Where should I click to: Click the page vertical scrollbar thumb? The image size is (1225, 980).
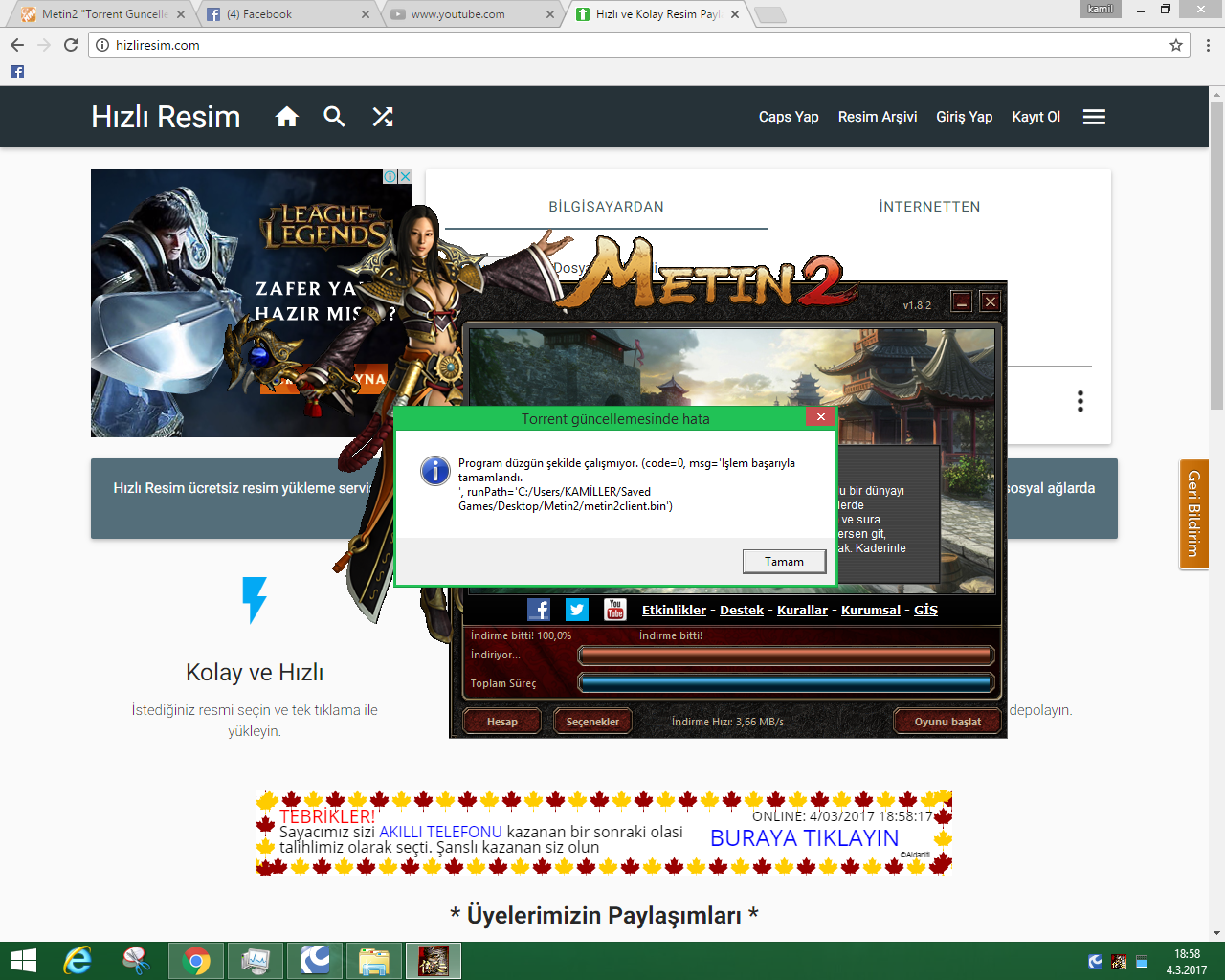(1216, 255)
